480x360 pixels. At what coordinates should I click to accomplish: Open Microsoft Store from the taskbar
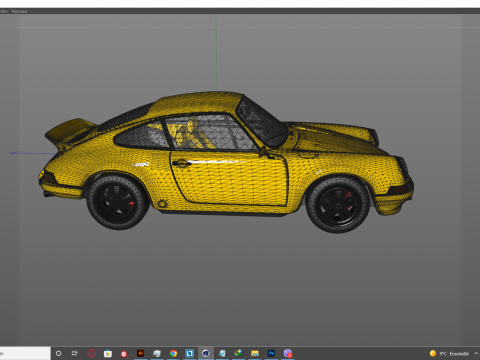108,353
